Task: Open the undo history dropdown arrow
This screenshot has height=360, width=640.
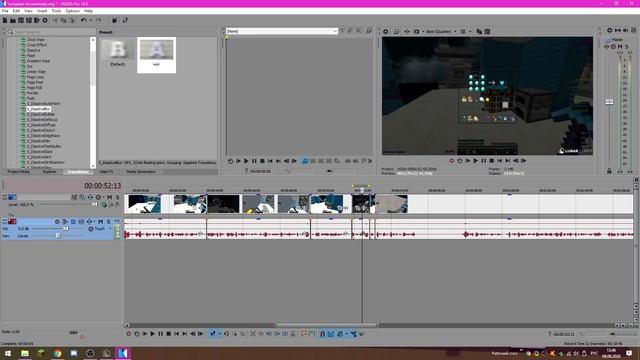Action: (x=90, y=20)
